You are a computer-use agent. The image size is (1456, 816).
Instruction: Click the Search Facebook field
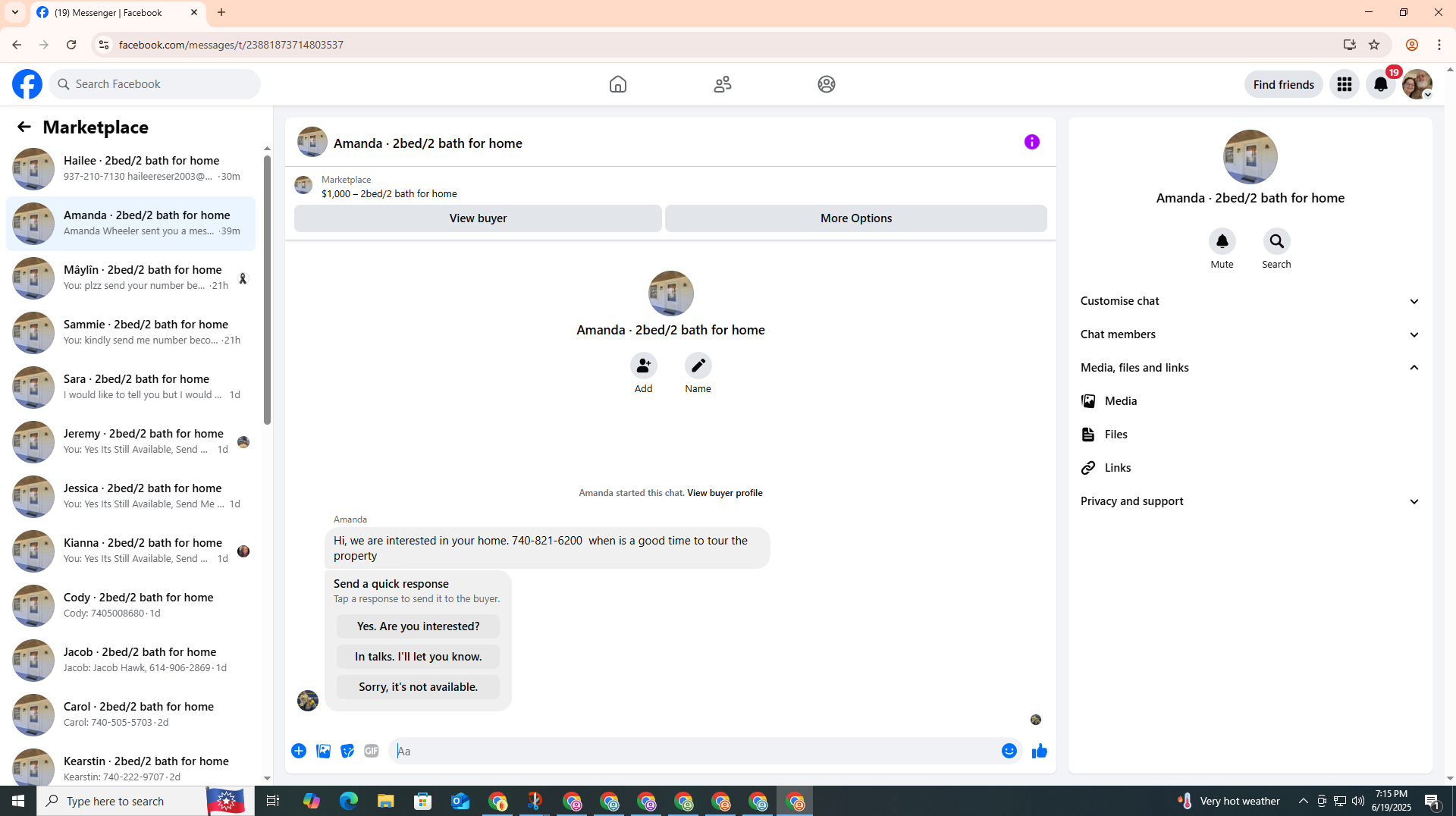tap(155, 84)
